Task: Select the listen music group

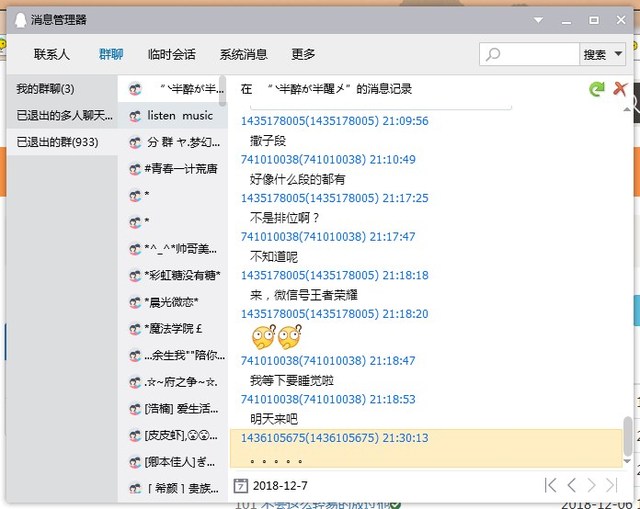Action: point(180,116)
